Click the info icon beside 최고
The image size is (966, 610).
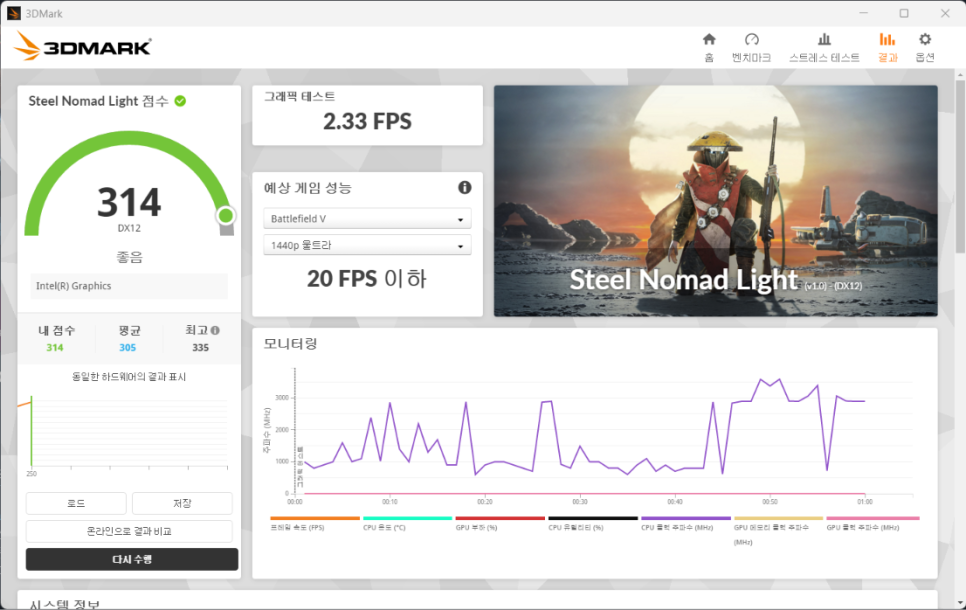pyautogui.click(x=215, y=331)
